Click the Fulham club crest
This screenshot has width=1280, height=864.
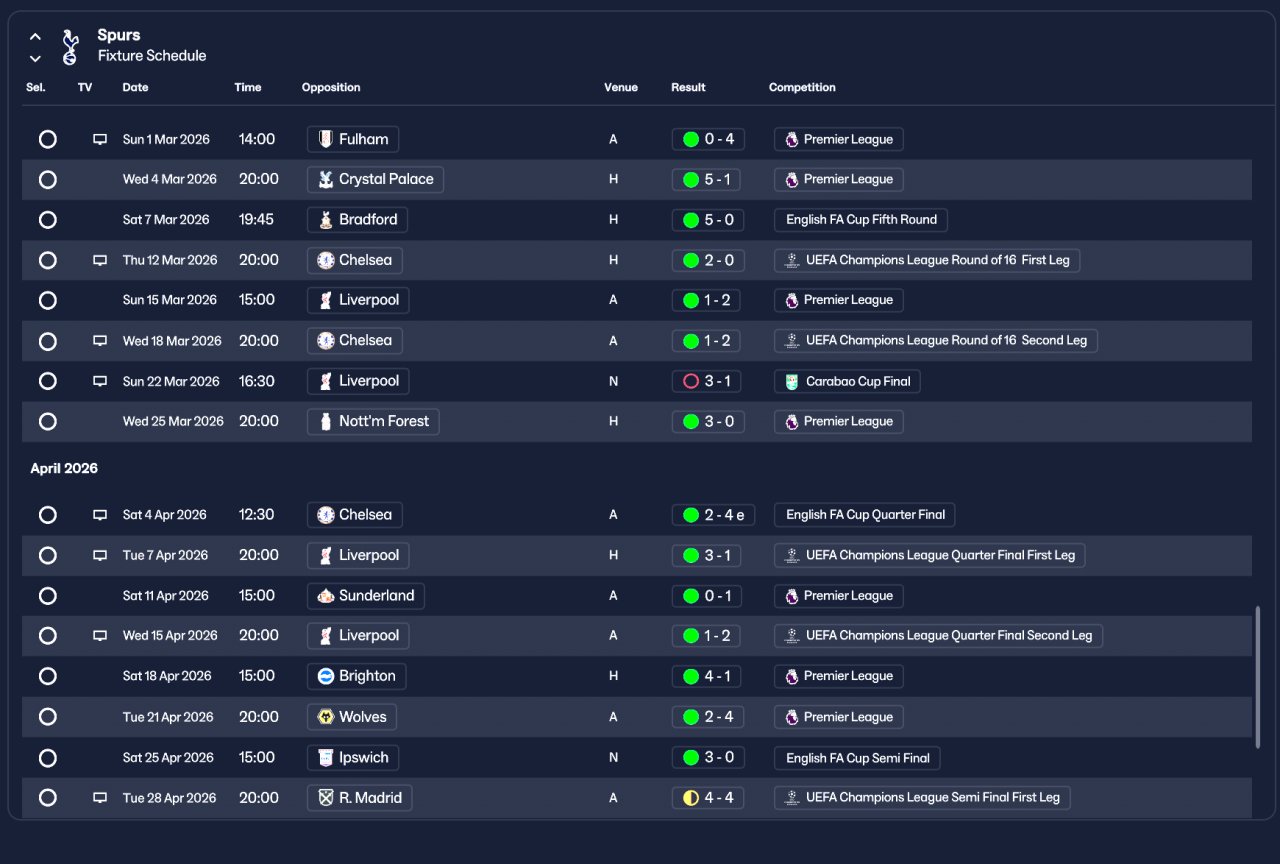tap(325, 139)
